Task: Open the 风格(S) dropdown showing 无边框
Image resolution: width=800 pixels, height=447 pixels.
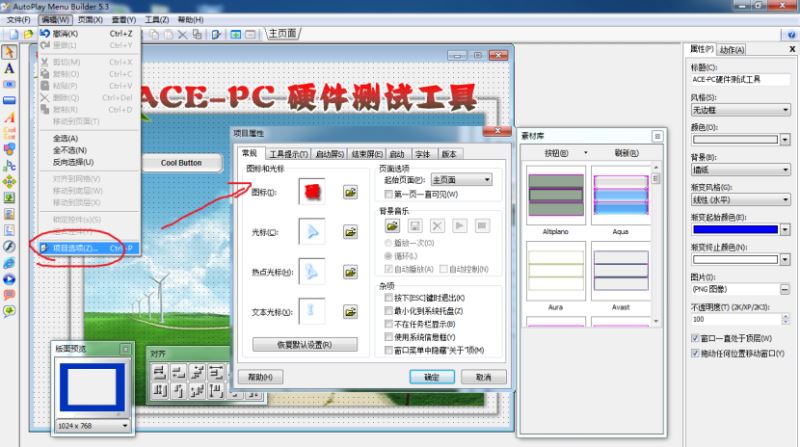Action: pos(740,110)
